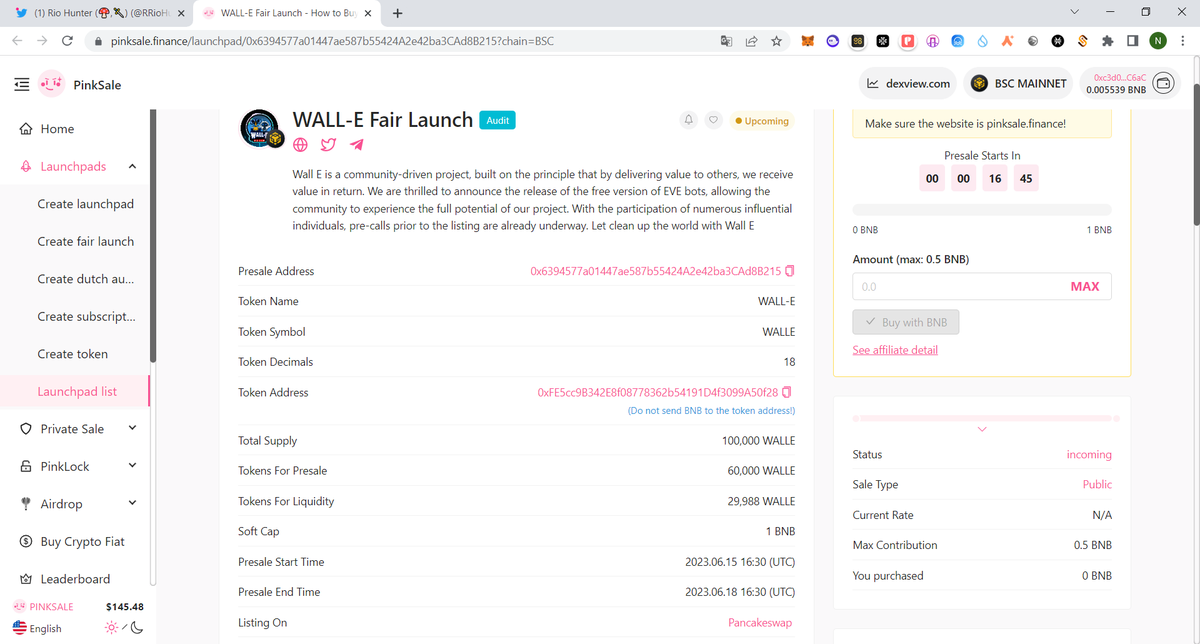Bookmark this page with star icon

(776, 41)
